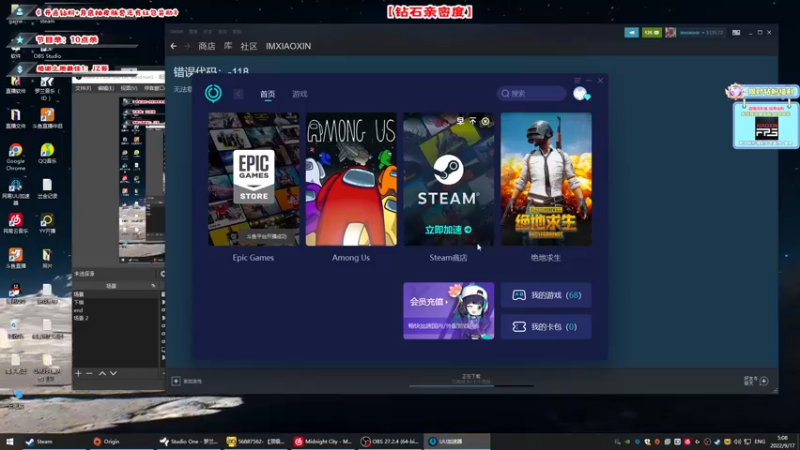Move scene up in OBS
The width and height of the screenshot is (800, 450).
coord(102,373)
